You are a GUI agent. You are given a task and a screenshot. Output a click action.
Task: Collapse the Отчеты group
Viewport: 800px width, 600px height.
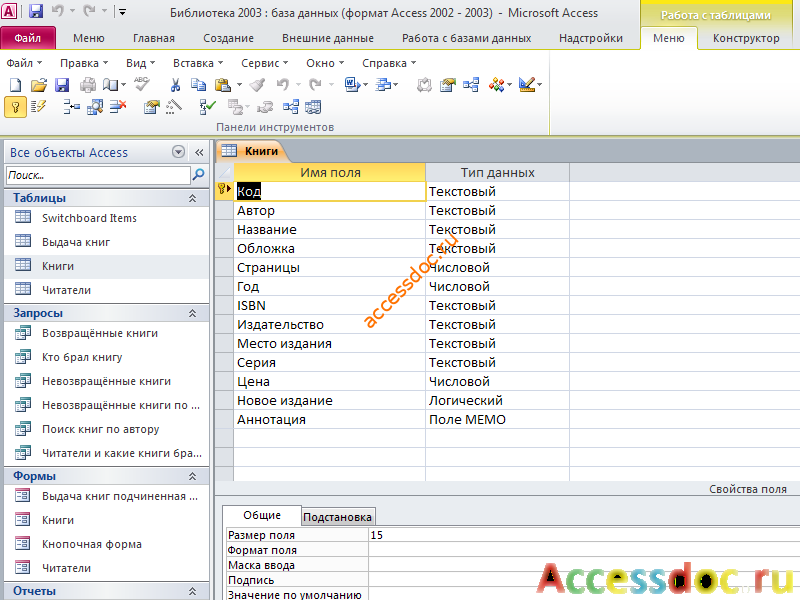[x=192, y=591]
